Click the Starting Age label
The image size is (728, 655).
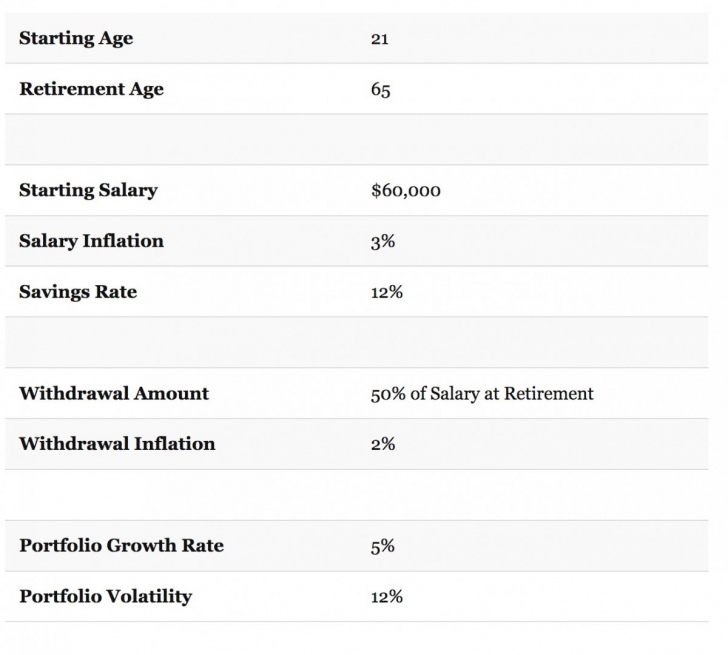76,39
